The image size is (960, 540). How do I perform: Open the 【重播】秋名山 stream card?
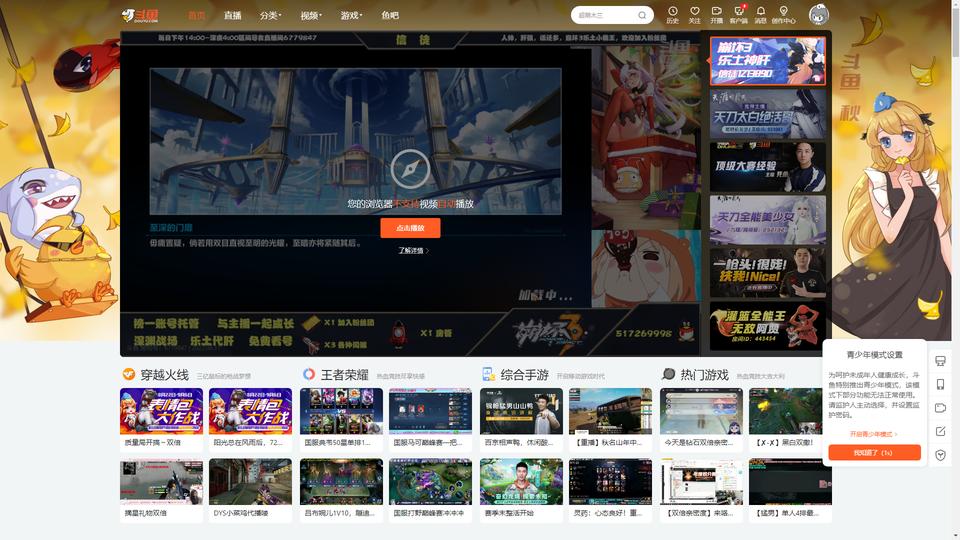pyautogui.click(x=610, y=419)
